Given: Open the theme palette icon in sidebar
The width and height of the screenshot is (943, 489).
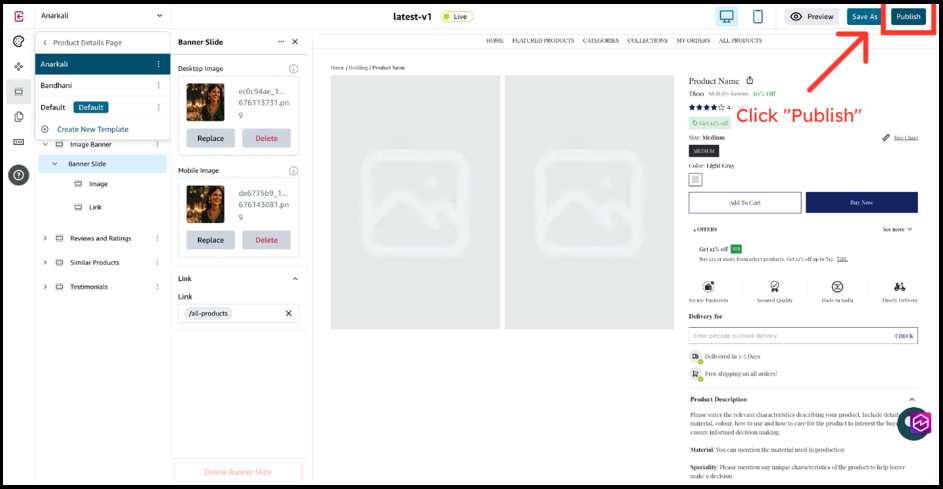Looking at the screenshot, I should (18, 41).
